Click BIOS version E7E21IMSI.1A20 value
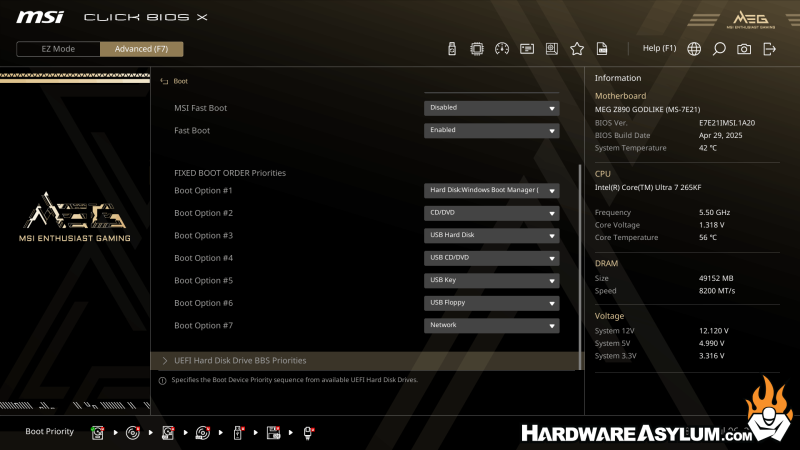The image size is (800, 450). click(x=727, y=123)
